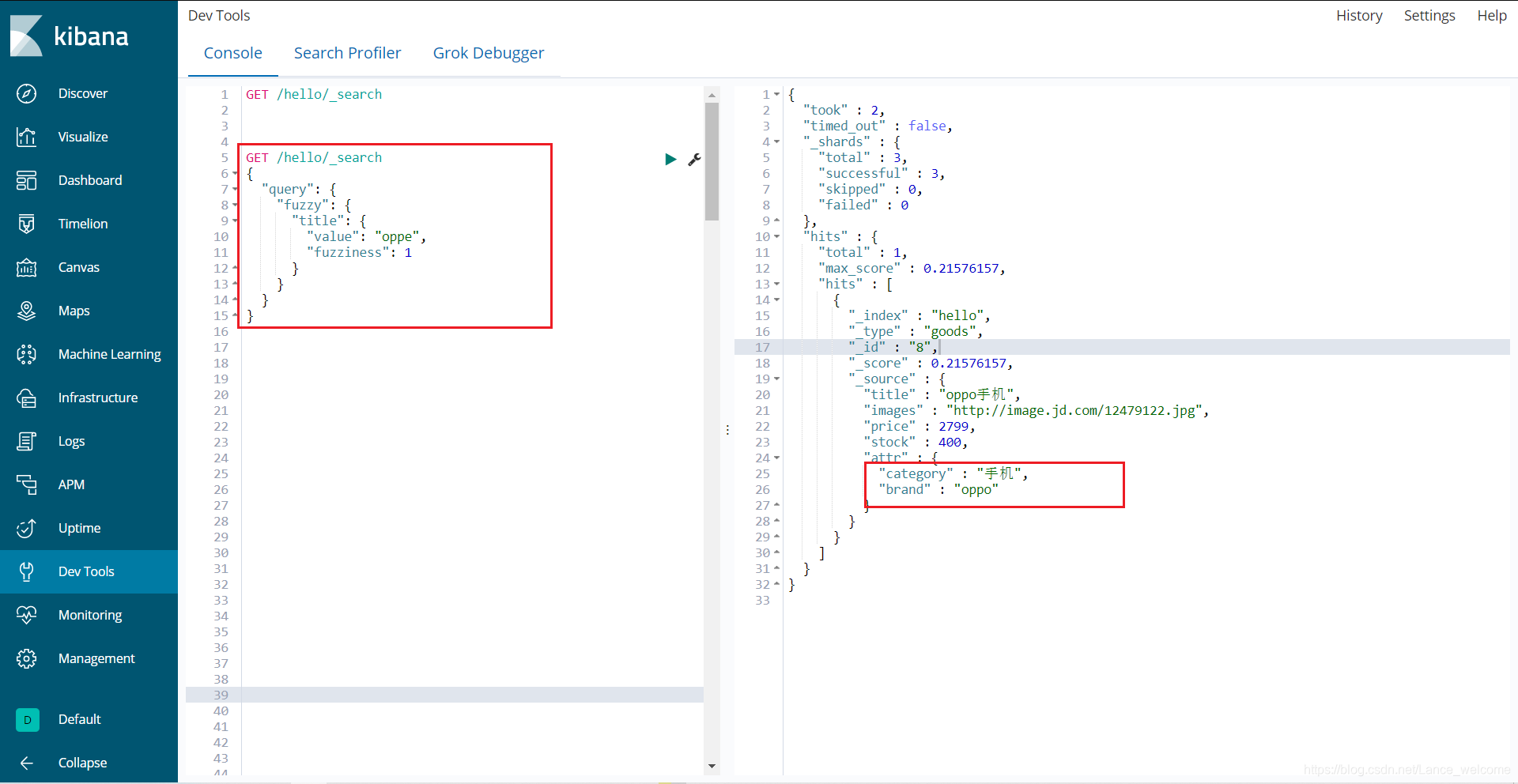This screenshot has width=1518, height=784.
Task: Open Infrastructure icon in sidebar
Action: point(26,398)
